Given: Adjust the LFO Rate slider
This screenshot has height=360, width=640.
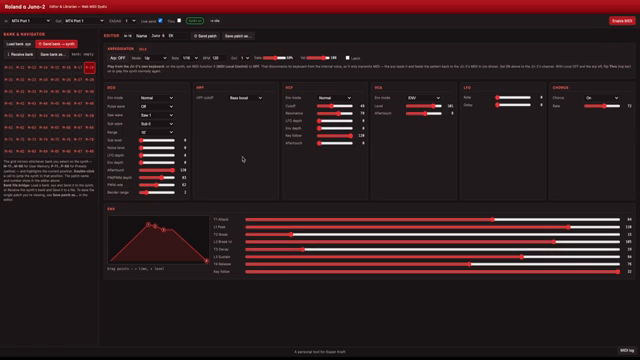Looking at the screenshot, I should tap(513, 98).
